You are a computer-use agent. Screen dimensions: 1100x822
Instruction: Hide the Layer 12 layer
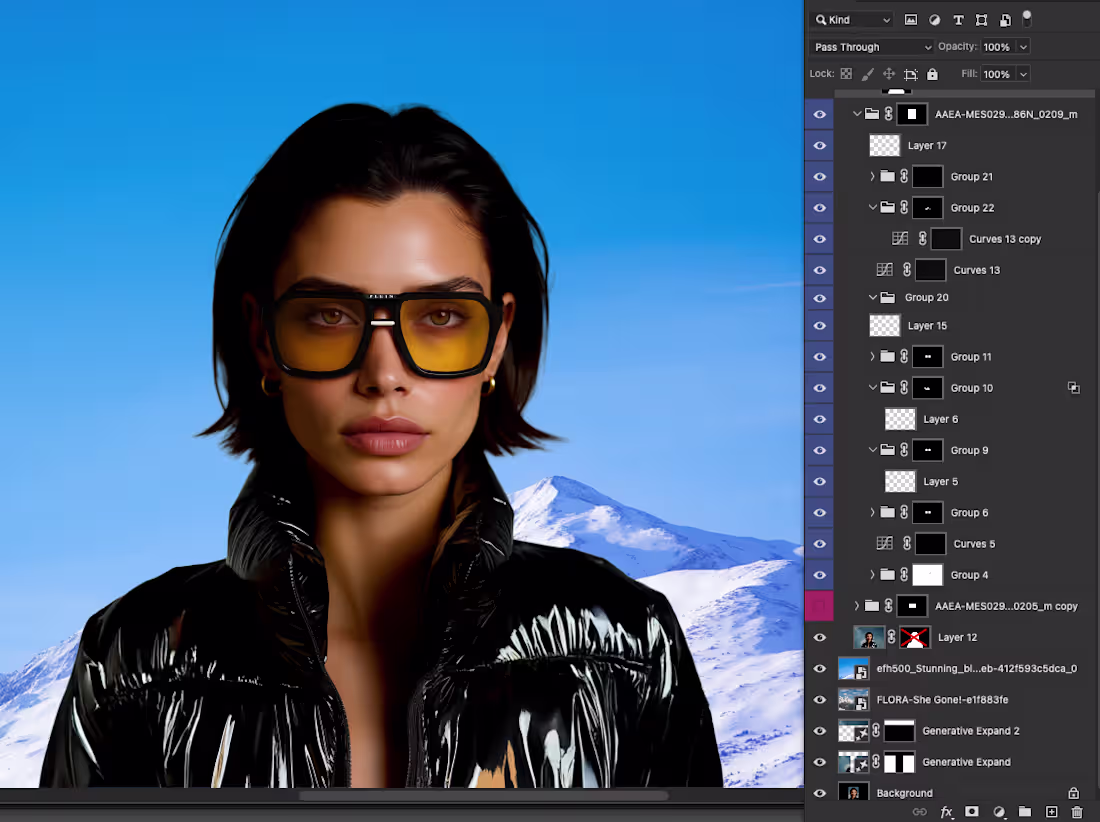[x=819, y=637]
